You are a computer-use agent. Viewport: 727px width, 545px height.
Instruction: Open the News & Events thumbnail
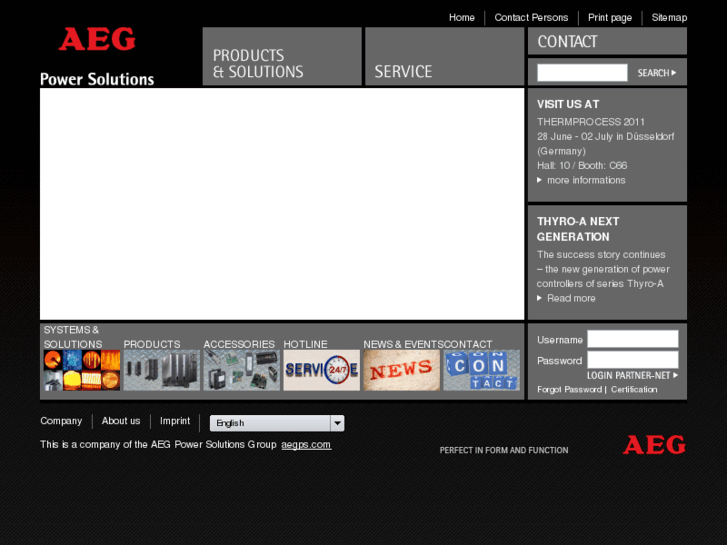click(402, 370)
